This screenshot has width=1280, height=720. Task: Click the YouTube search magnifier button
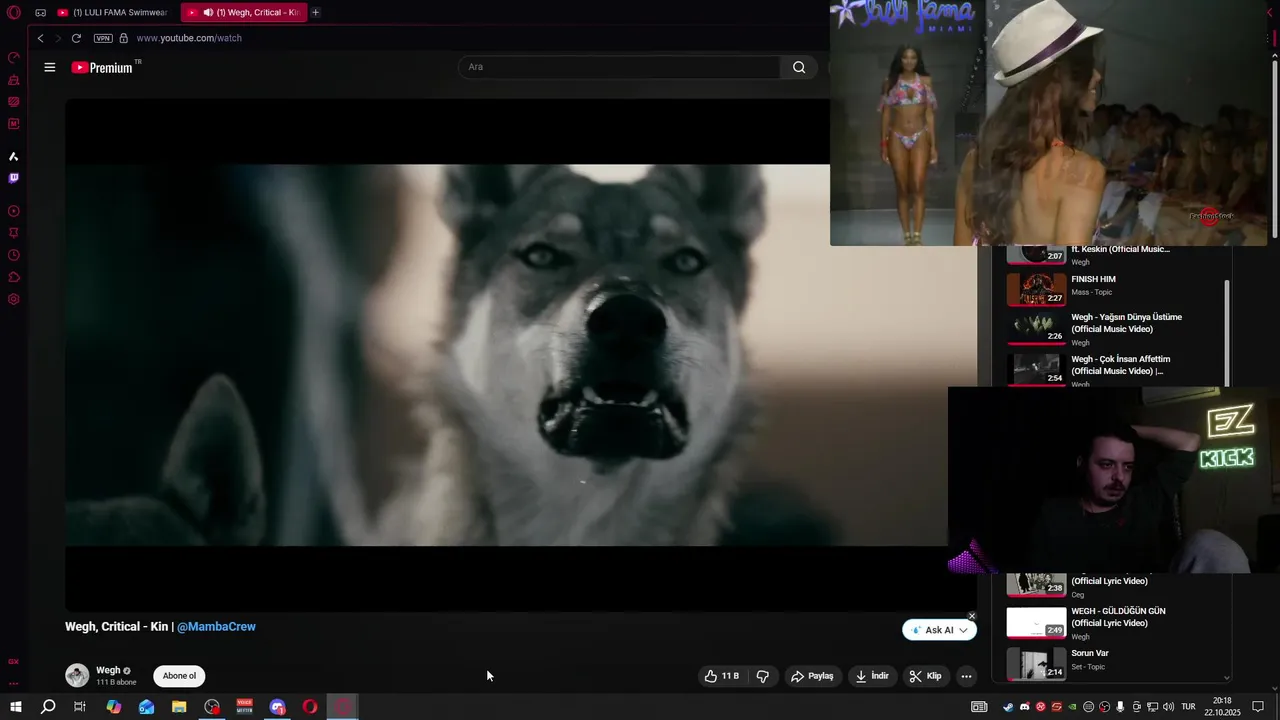[799, 67]
